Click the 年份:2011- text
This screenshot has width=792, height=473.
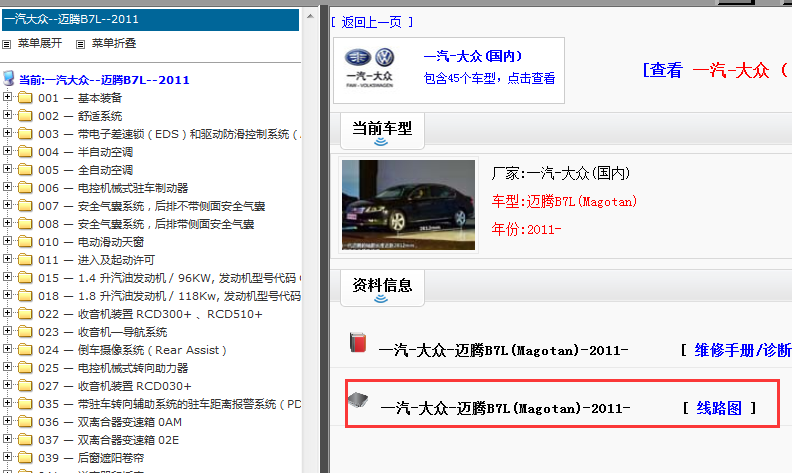coord(526,229)
